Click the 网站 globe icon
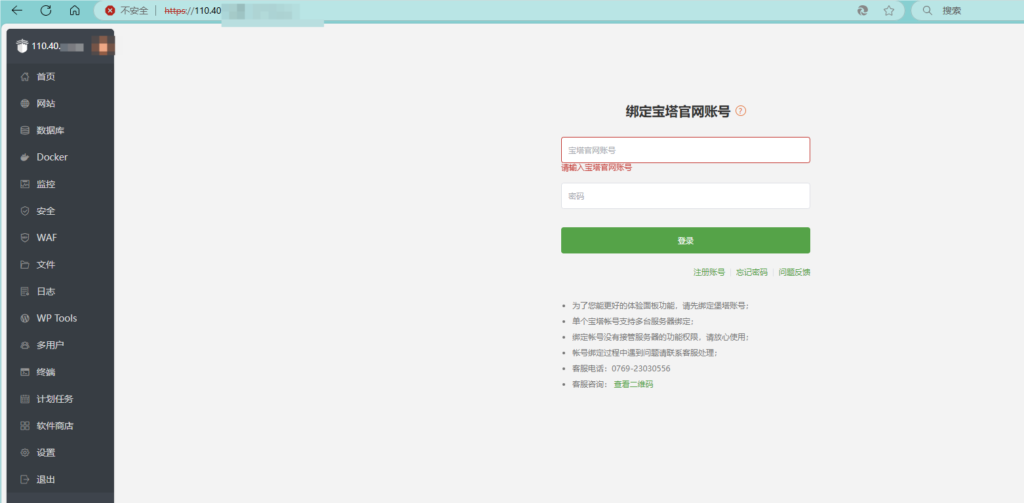This screenshot has width=1024, height=503. pyautogui.click(x=25, y=104)
